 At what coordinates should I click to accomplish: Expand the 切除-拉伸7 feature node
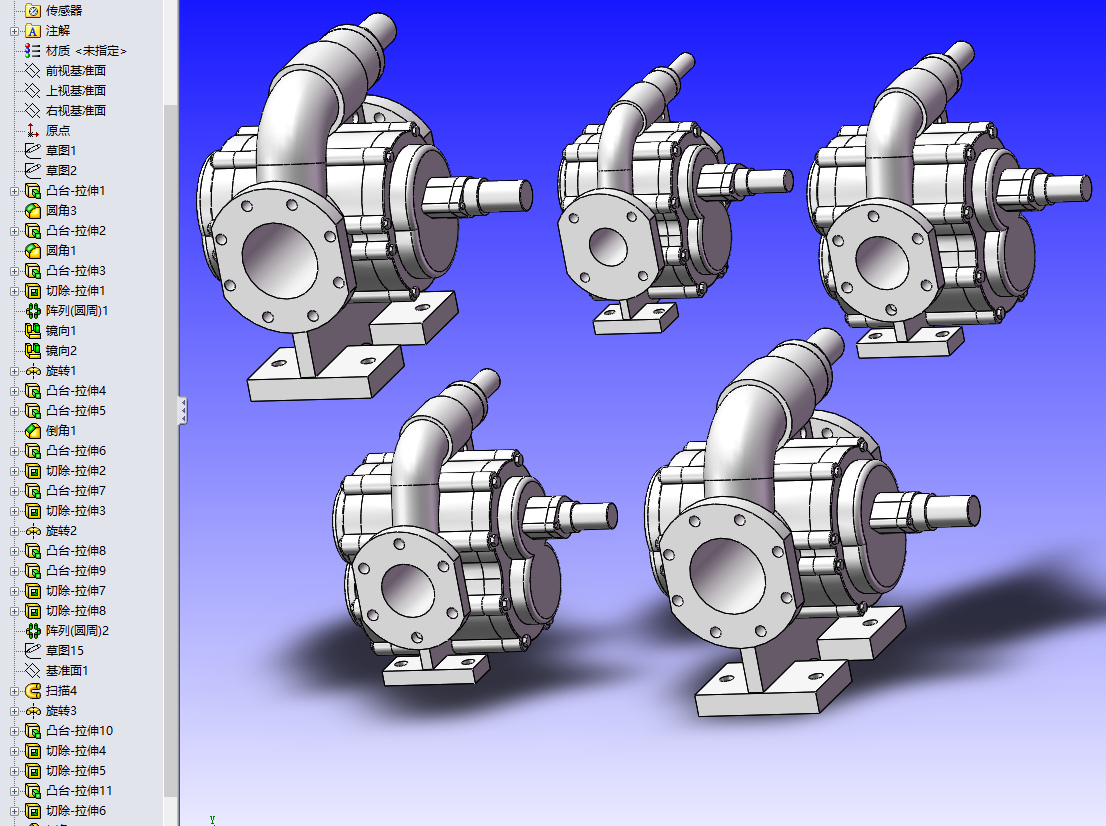pos(14,590)
